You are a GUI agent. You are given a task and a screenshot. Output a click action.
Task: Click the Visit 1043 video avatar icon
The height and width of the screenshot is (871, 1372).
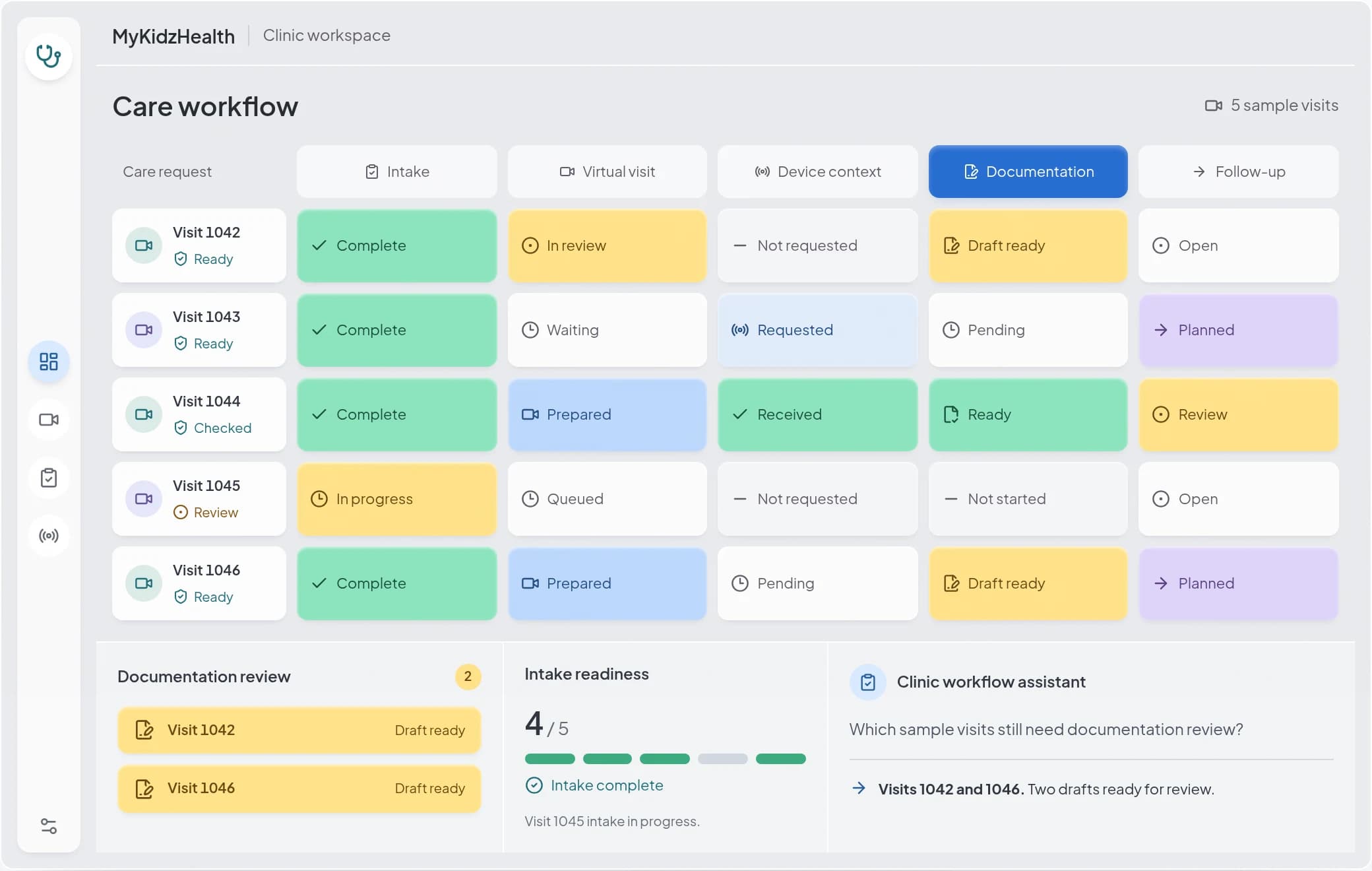click(x=144, y=330)
